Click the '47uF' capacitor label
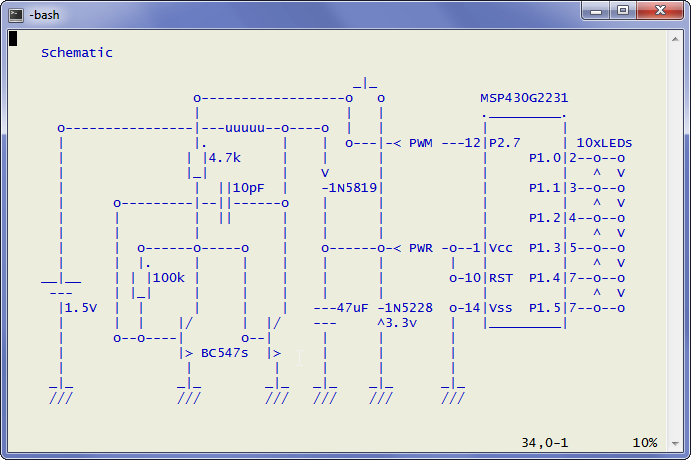The height and width of the screenshot is (460, 691). click(x=352, y=308)
